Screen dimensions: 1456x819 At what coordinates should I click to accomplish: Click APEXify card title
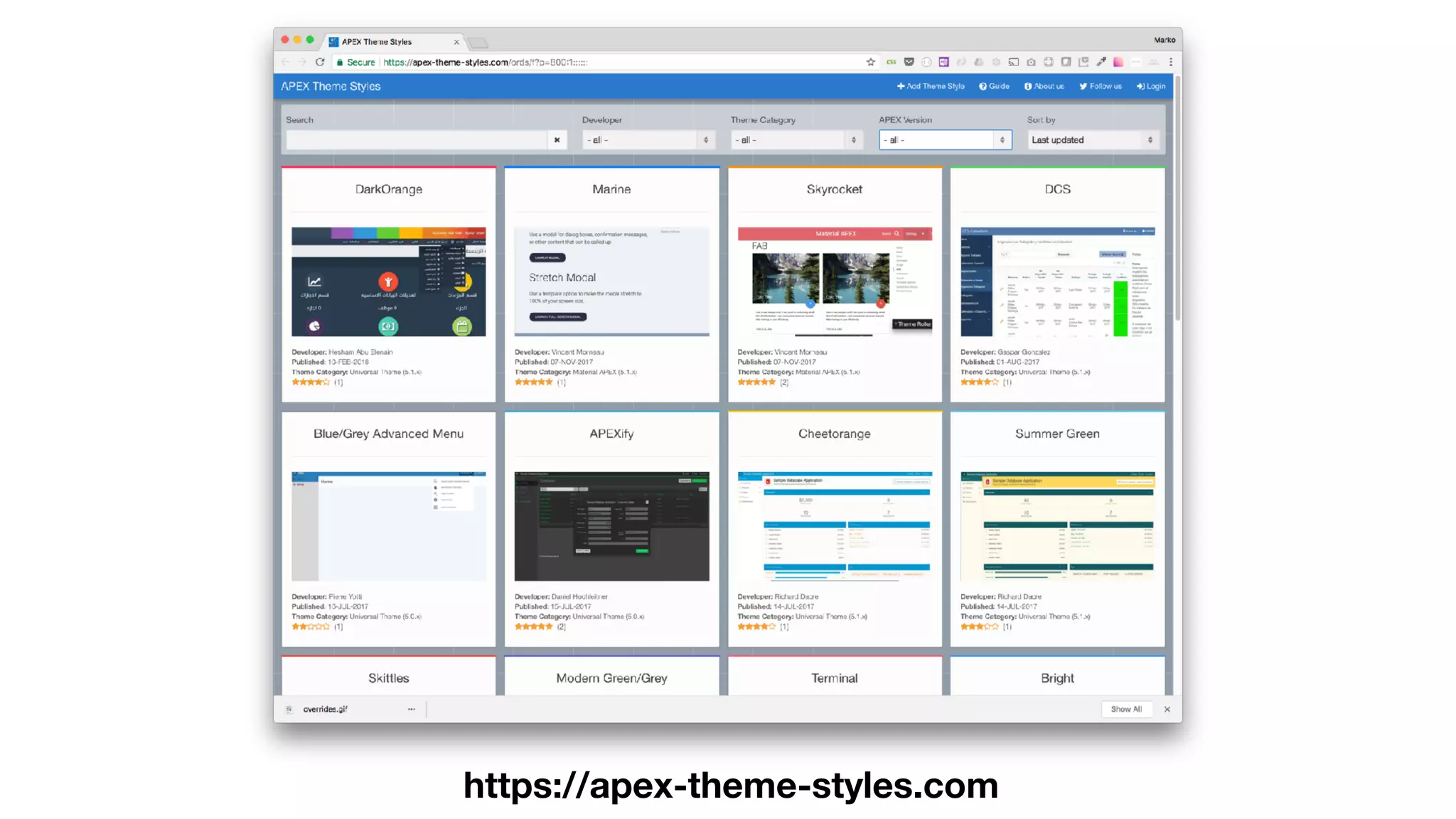click(x=611, y=434)
